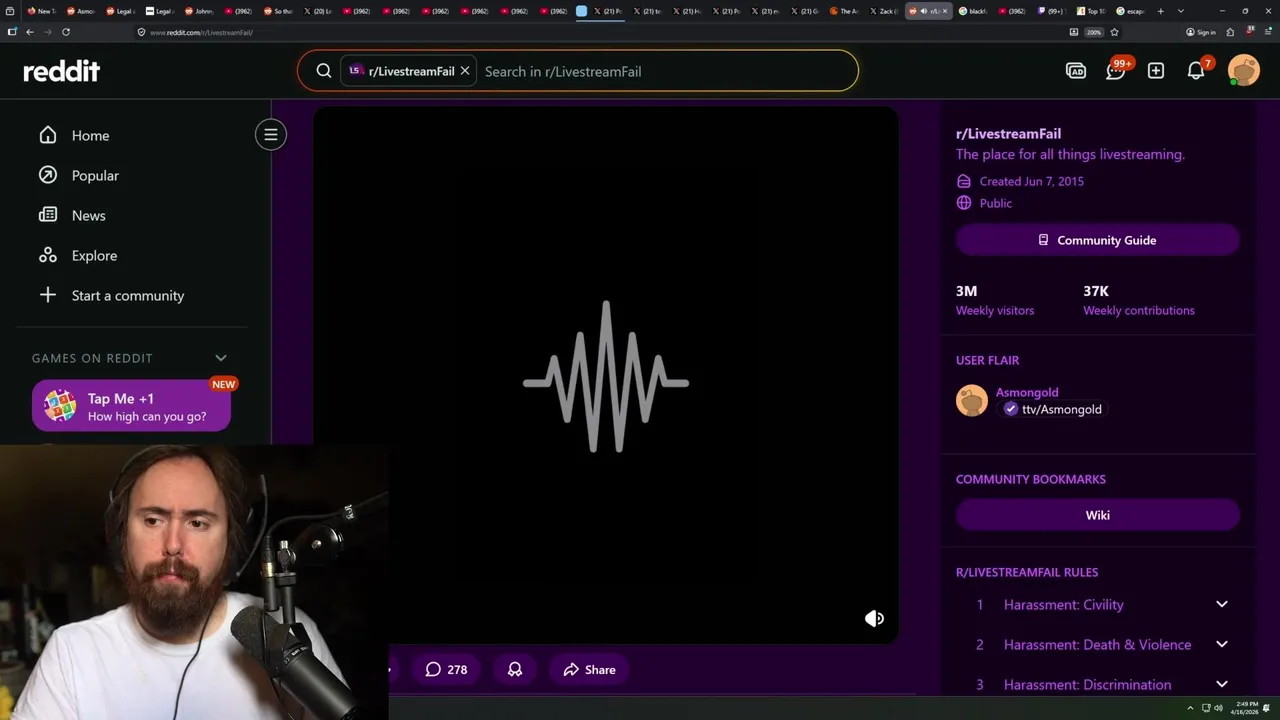
Task: Click the browser back arrow
Action: tap(30, 32)
